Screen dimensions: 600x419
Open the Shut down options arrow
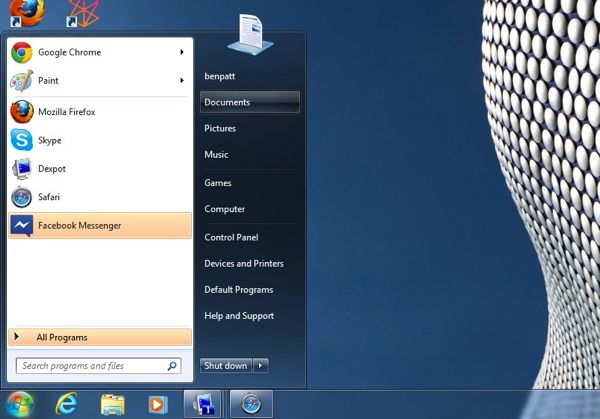(261, 365)
